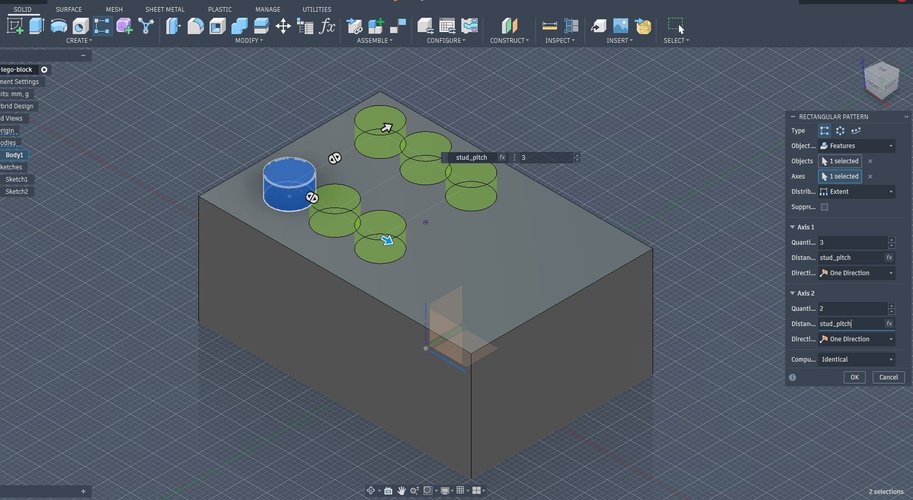
Task: Switch to the SURFACE tab
Action: click(x=69, y=9)
